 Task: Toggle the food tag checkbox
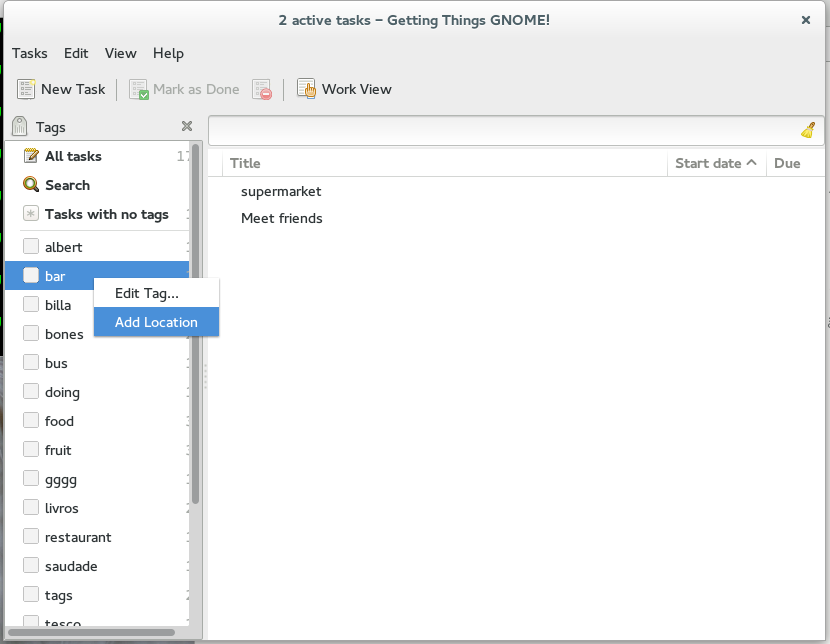[x=31, y=420]
